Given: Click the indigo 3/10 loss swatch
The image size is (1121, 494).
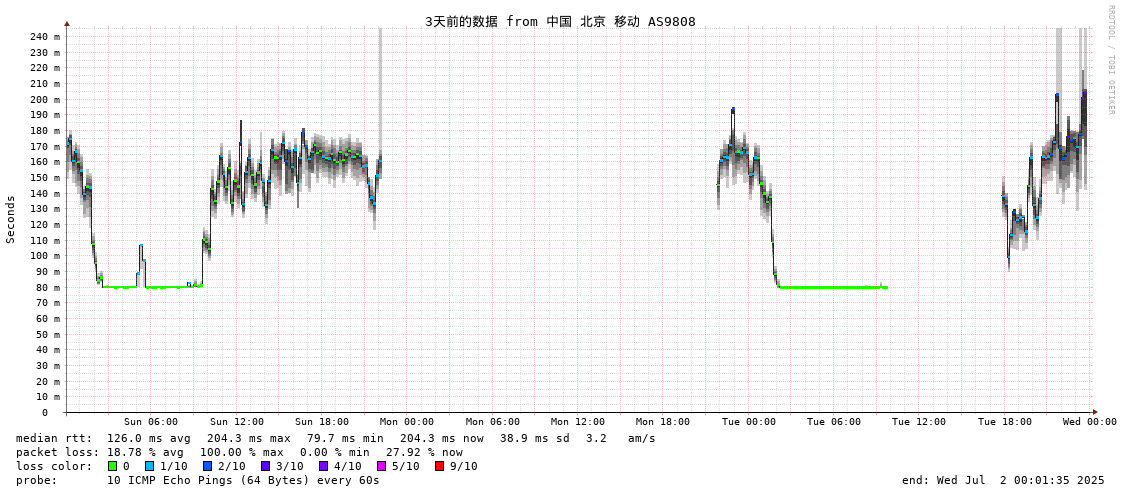Looking at the screenshot, I should click(x=265, y=466).
